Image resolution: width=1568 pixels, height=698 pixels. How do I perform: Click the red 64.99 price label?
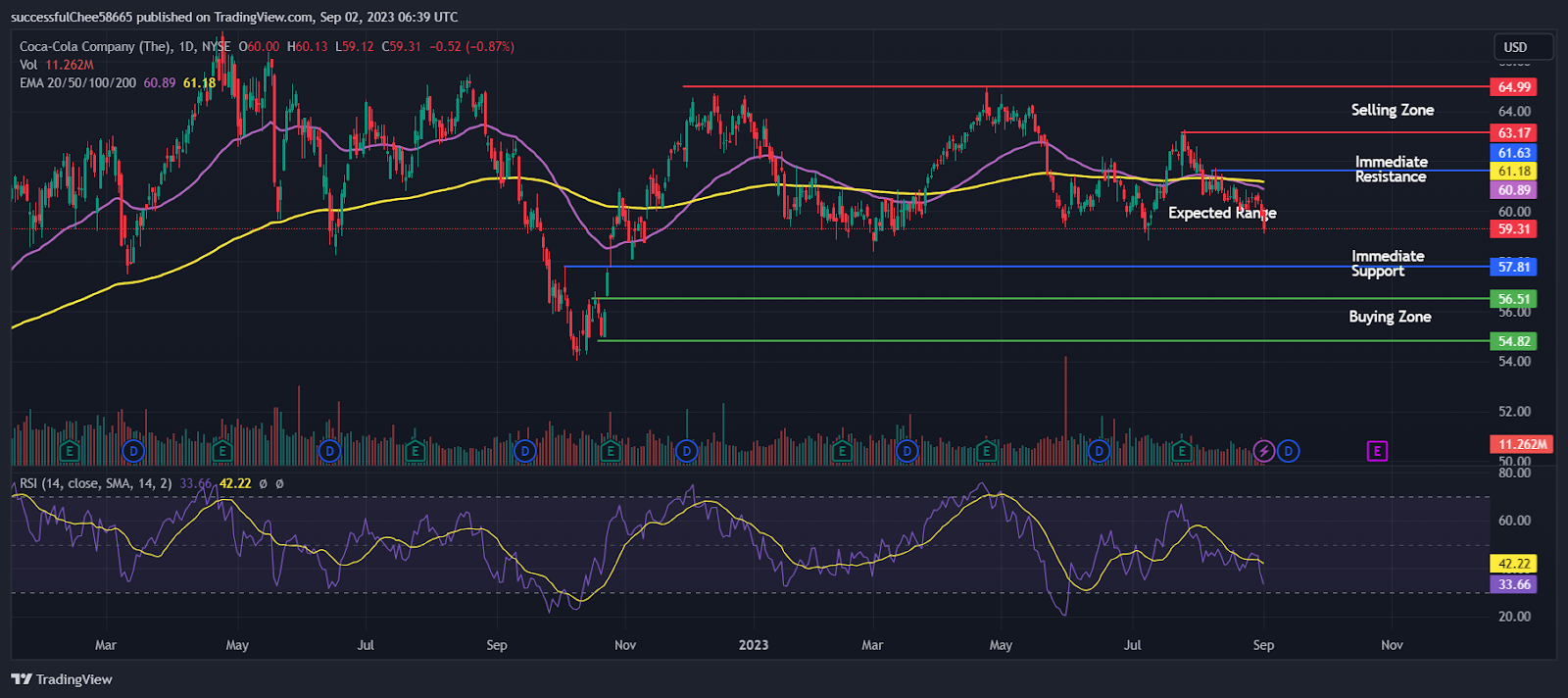1513,87
